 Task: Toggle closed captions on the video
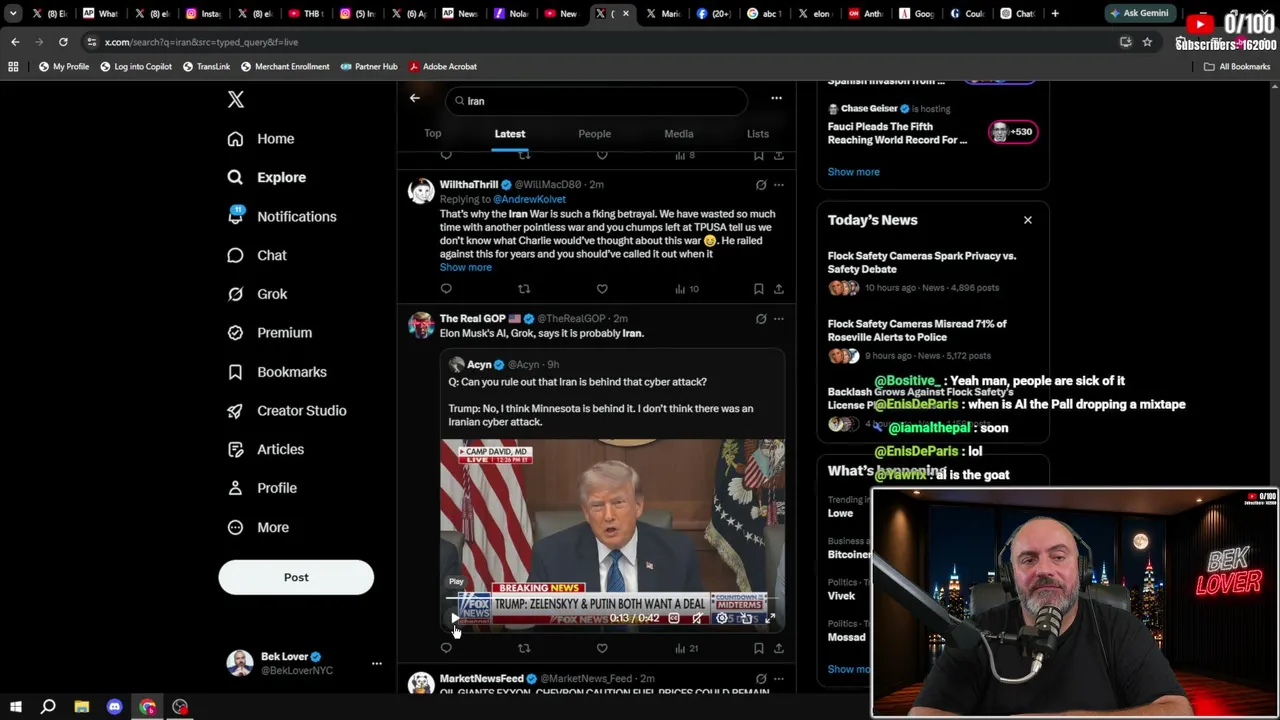(674, 619)
